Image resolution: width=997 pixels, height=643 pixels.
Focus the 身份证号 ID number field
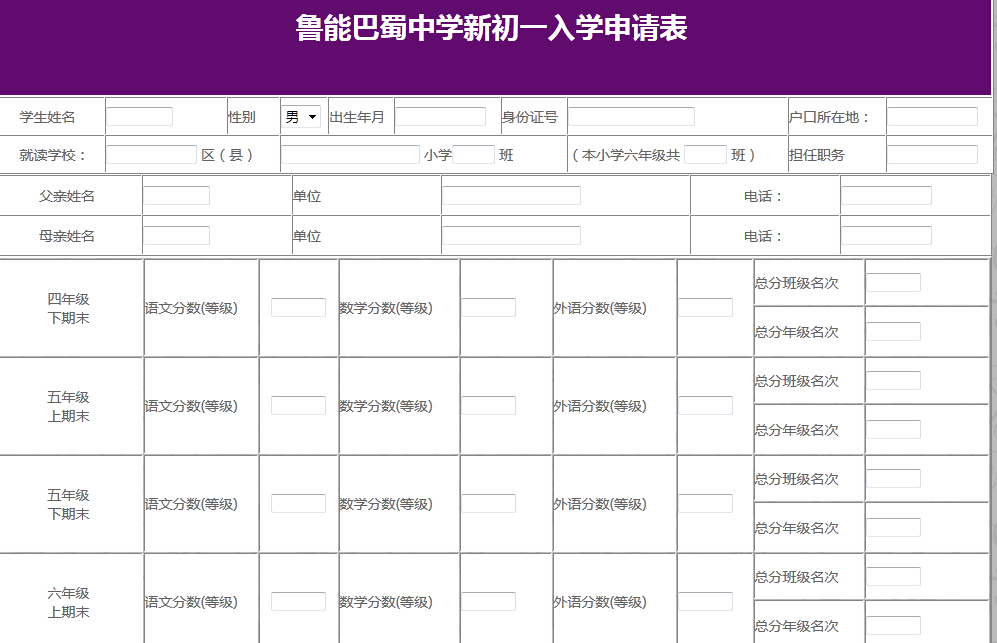(x=631, y=117)
